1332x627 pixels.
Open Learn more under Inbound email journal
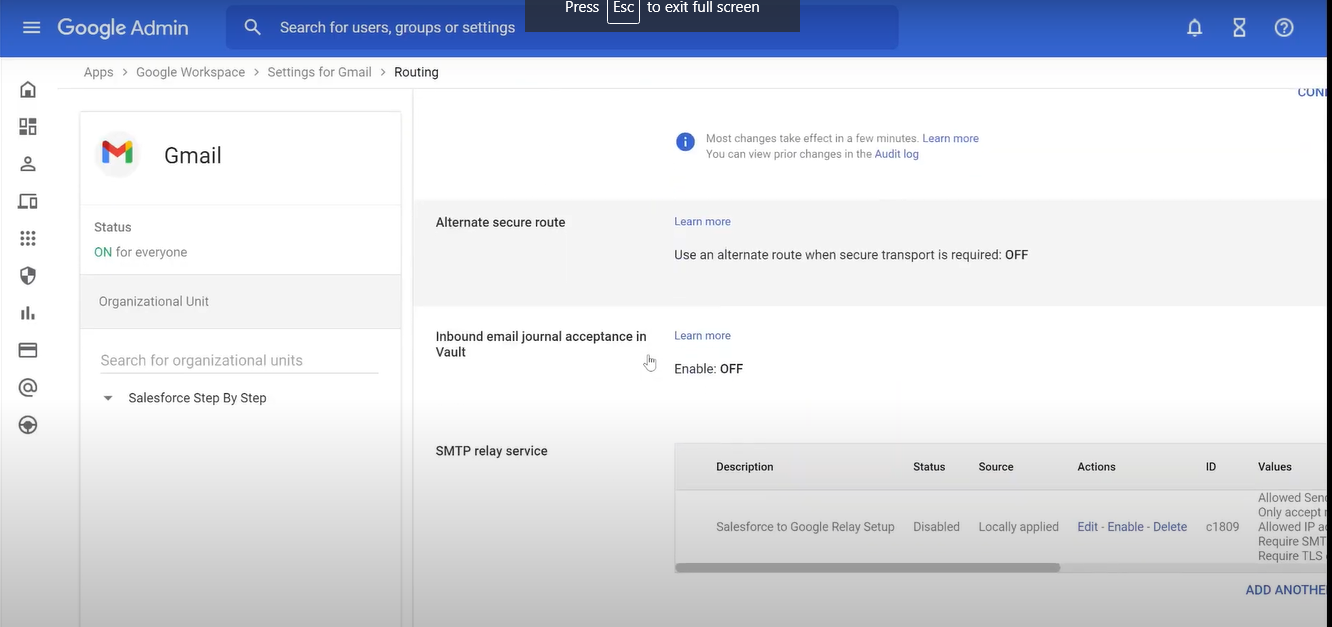pos(702,335)
